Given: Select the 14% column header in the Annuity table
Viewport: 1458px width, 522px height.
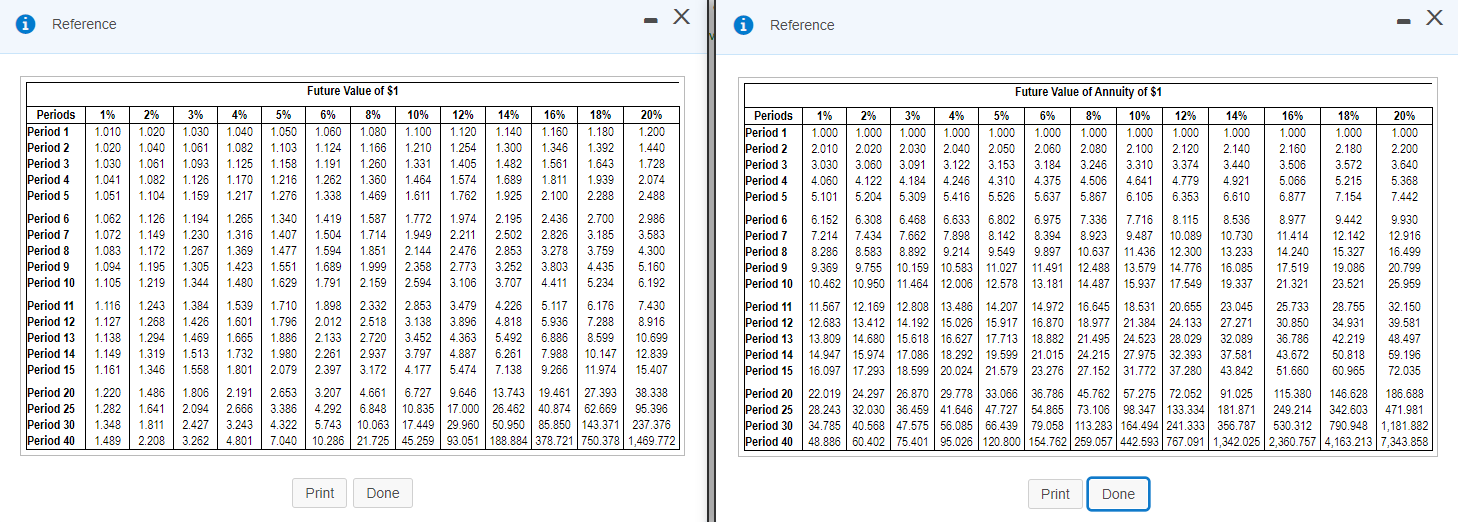Looking at the screenshot, I should point(1237,116).
